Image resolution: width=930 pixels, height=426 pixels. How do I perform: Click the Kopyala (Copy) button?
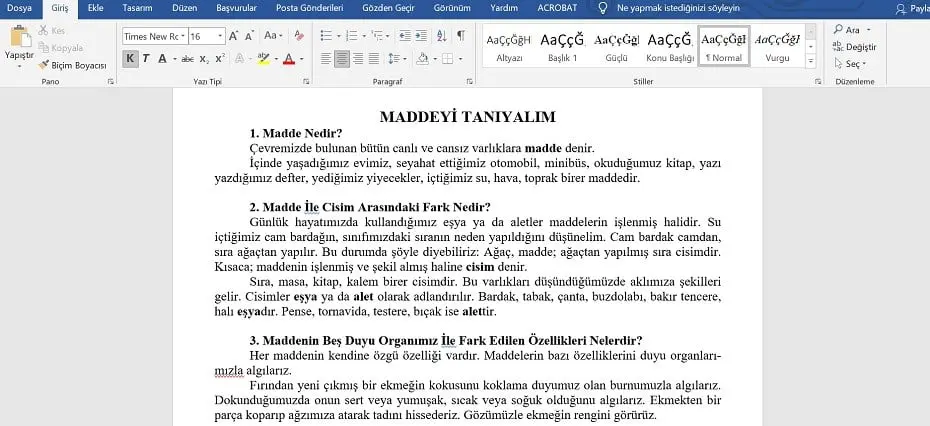(60, 47)
